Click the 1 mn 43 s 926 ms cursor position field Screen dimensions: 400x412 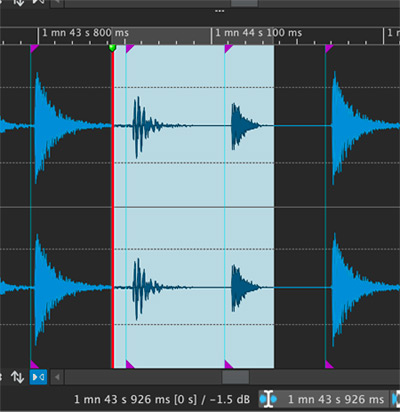(x=335, y=399)
